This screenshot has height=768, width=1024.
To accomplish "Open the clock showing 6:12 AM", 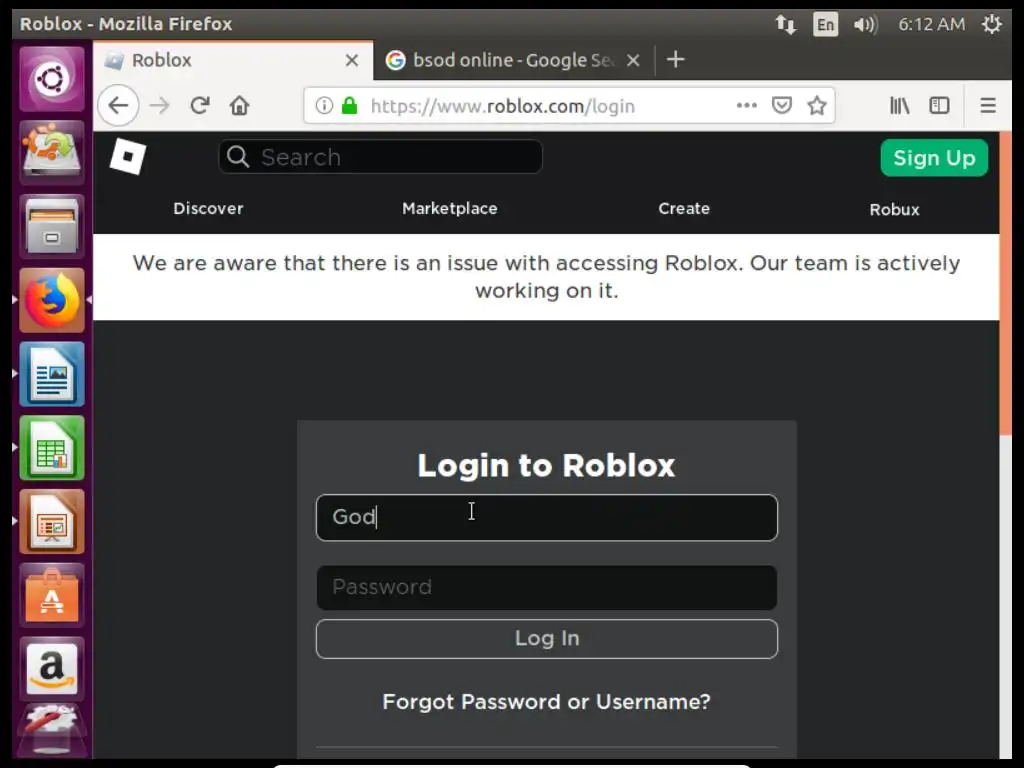I will tap(931, 24).
